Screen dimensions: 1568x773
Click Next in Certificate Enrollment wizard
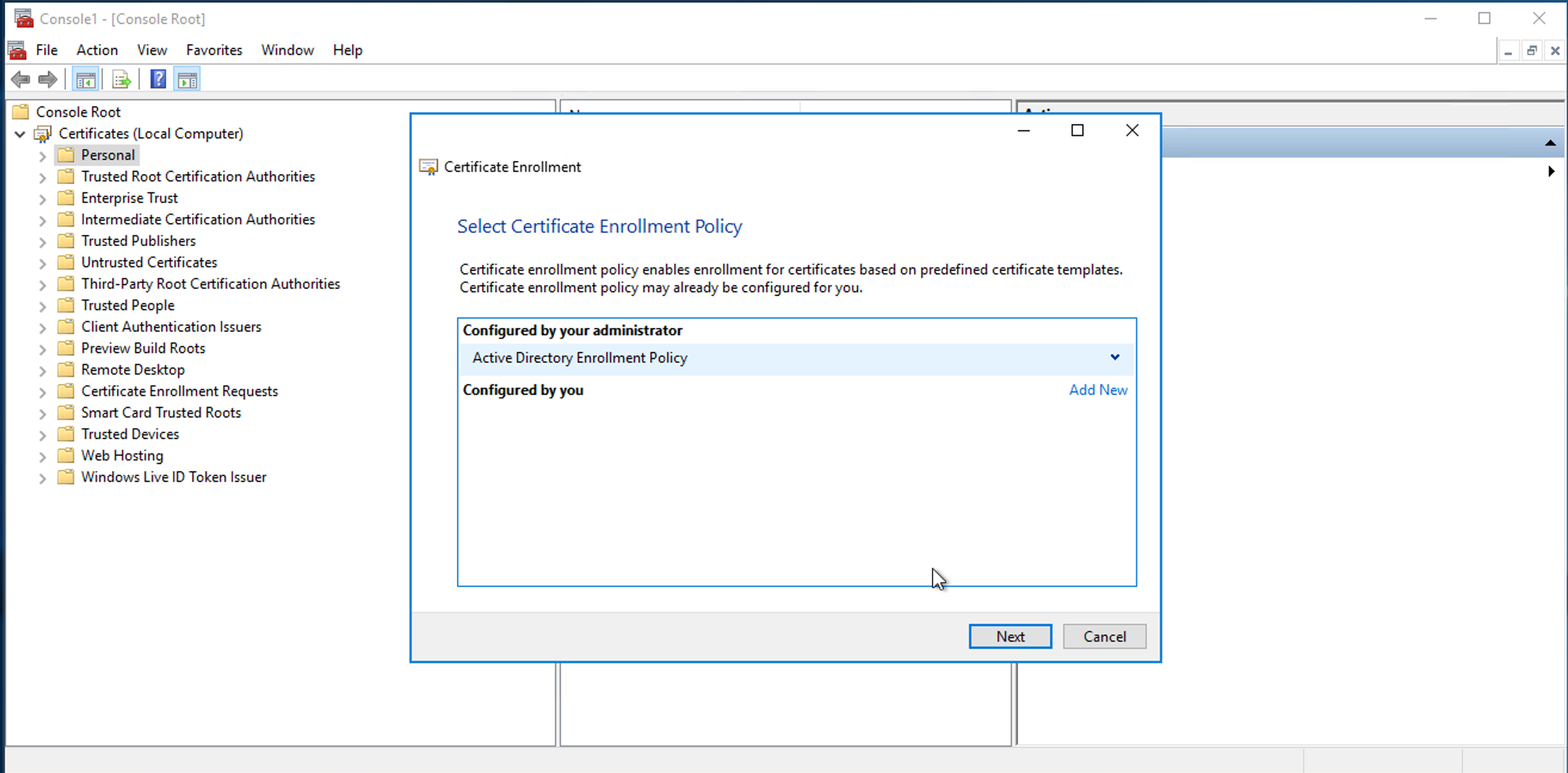point(1010,636)
